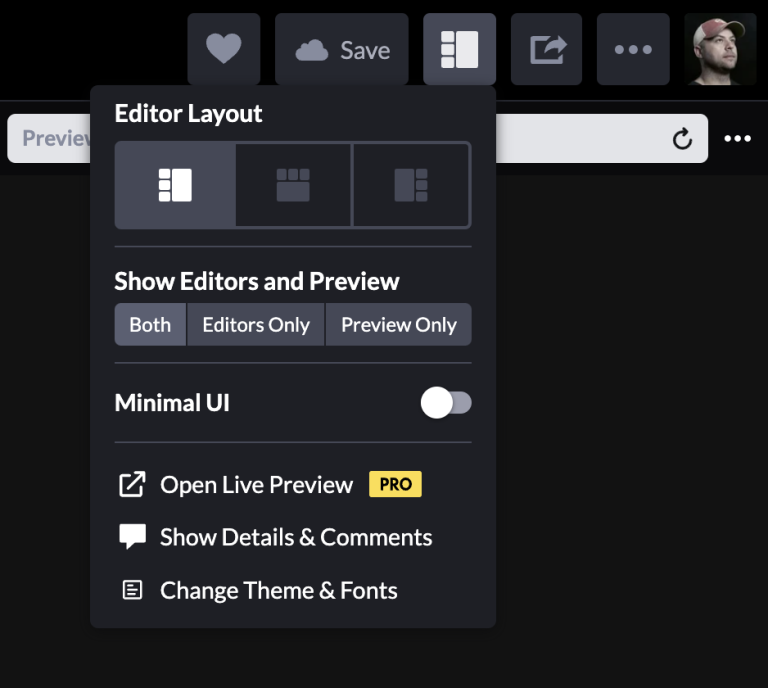The width and height of the screenshot is (768, 688).
Task: Open the three-dots more menu in header
Action: pos(633,49)
